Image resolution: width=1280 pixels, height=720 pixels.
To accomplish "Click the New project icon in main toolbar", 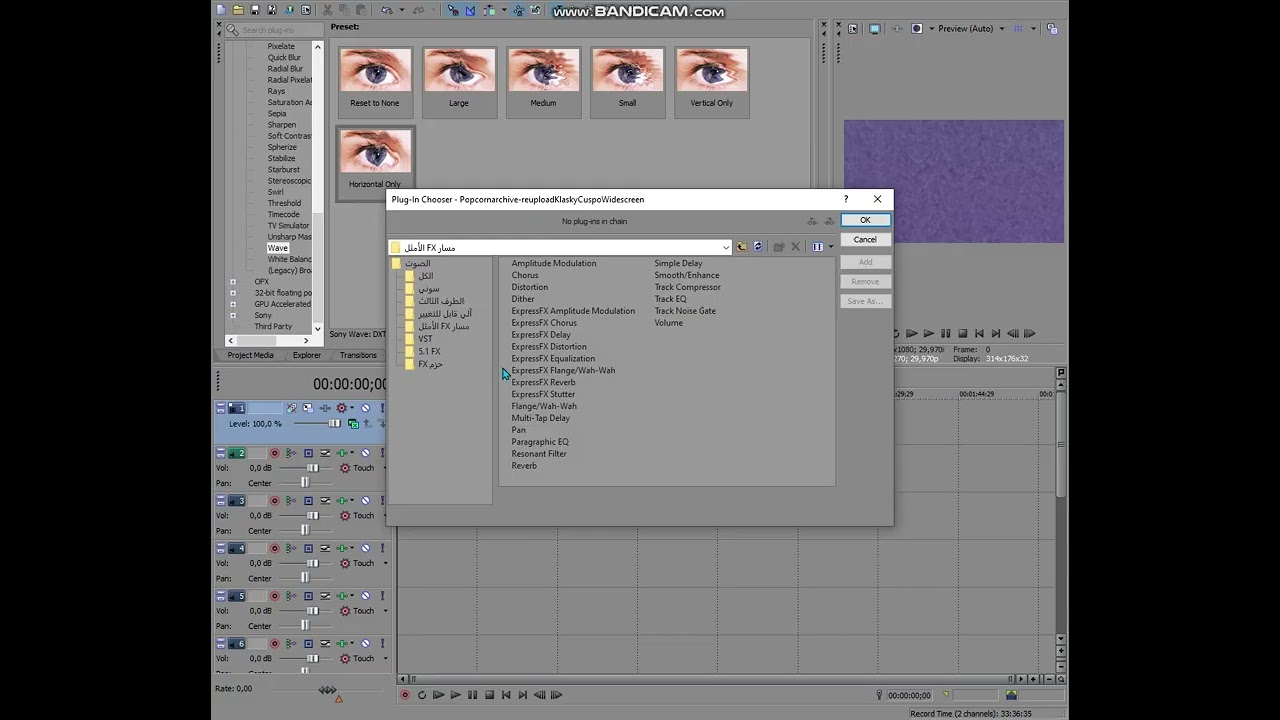I will pyautogui.click(x=221, y=10).
